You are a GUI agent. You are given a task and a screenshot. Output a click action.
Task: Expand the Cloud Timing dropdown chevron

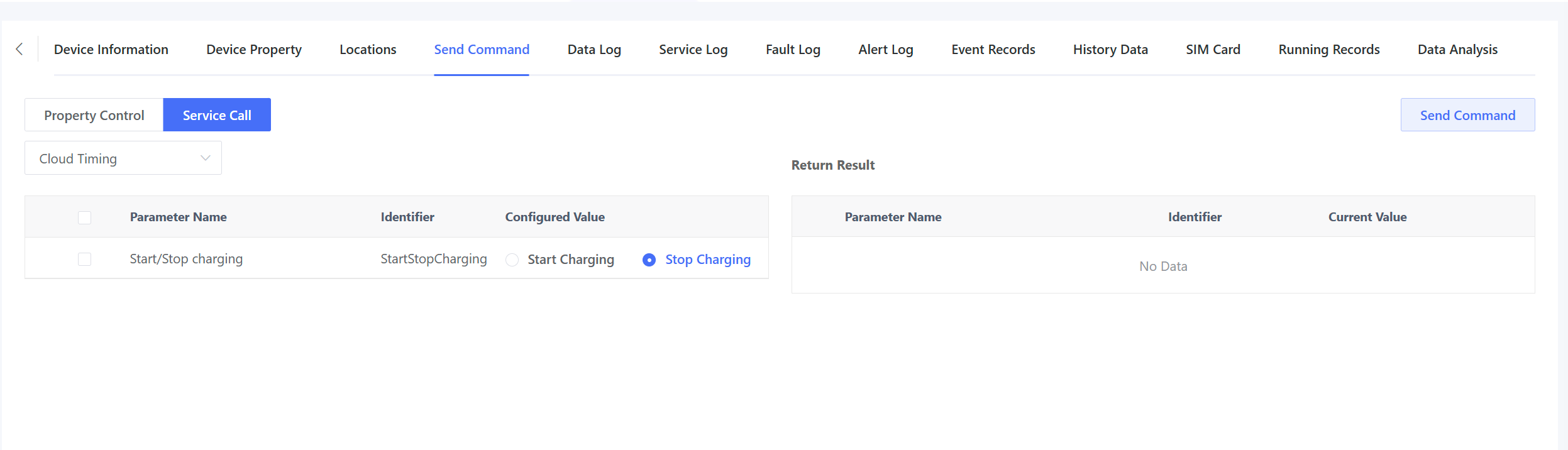205,158
